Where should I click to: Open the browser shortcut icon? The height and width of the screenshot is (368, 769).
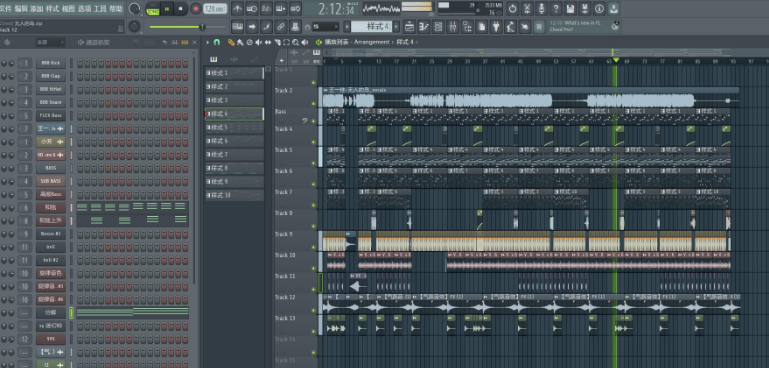[467, 26]
